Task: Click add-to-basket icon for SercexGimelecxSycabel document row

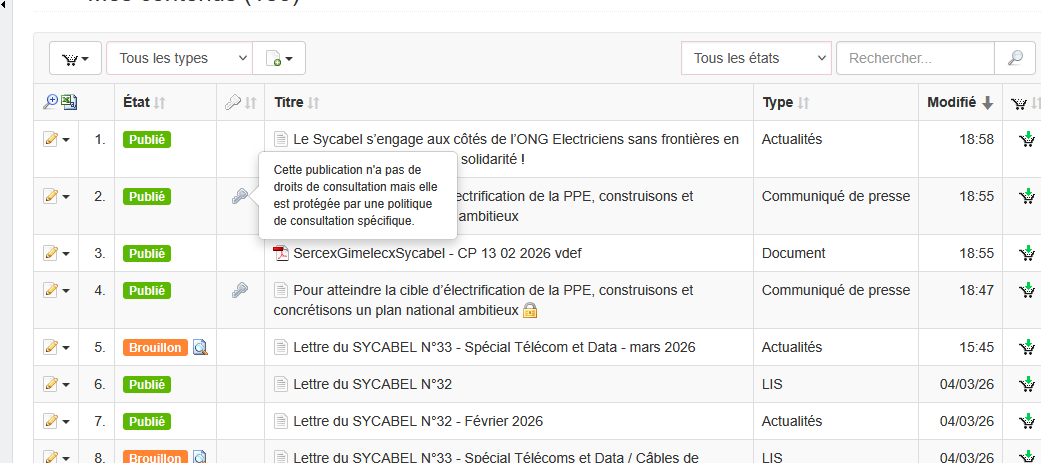Action: pos(1026,254)
